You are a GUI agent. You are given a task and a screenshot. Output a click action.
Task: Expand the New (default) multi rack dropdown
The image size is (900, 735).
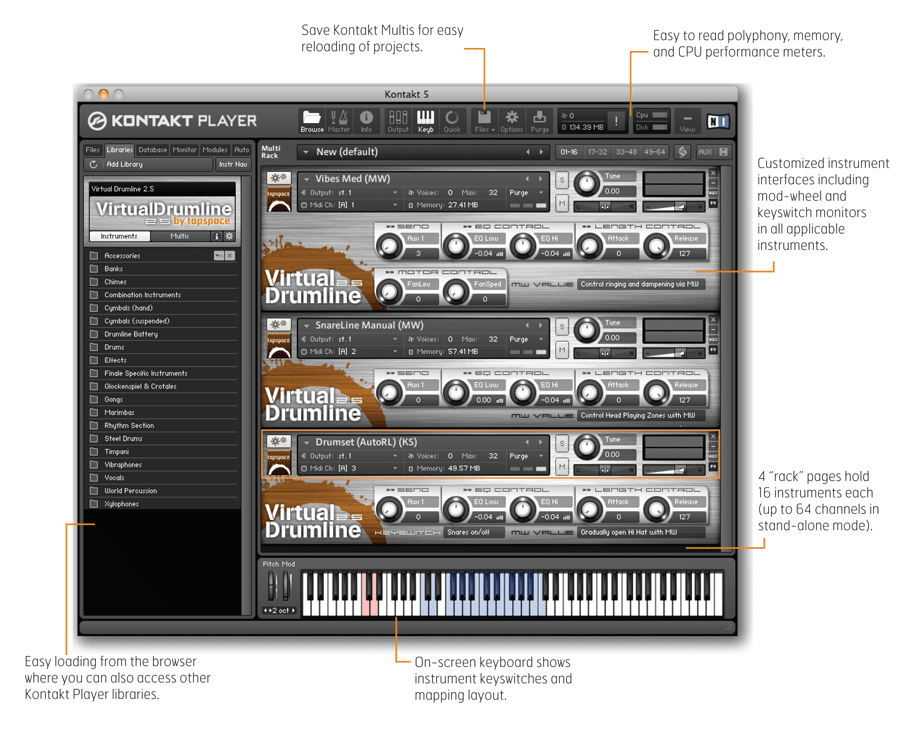(305, 153)
